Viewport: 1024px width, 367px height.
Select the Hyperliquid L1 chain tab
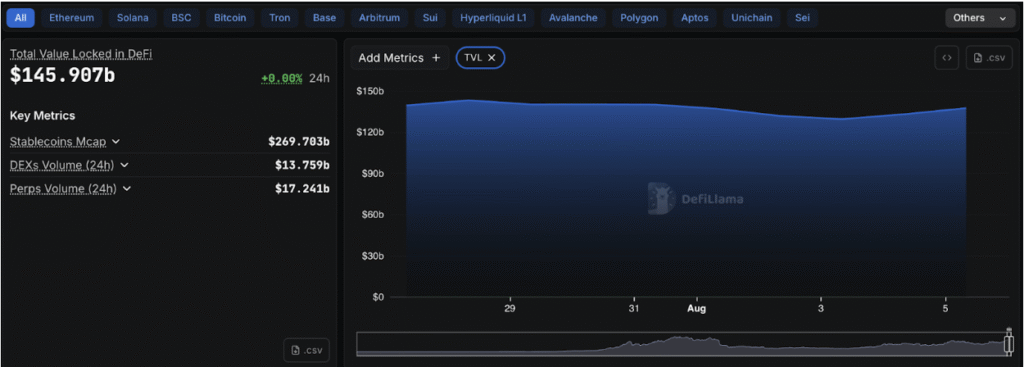pos(493,18)
